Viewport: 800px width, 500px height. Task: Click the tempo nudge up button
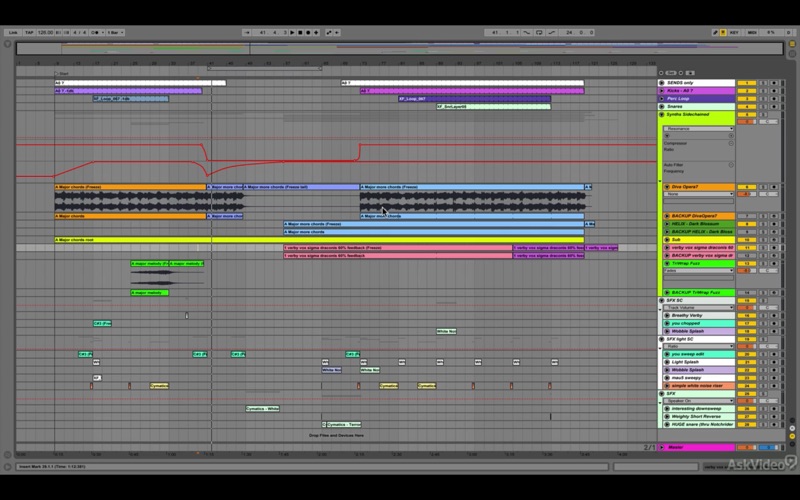click(x=66, y=33)
